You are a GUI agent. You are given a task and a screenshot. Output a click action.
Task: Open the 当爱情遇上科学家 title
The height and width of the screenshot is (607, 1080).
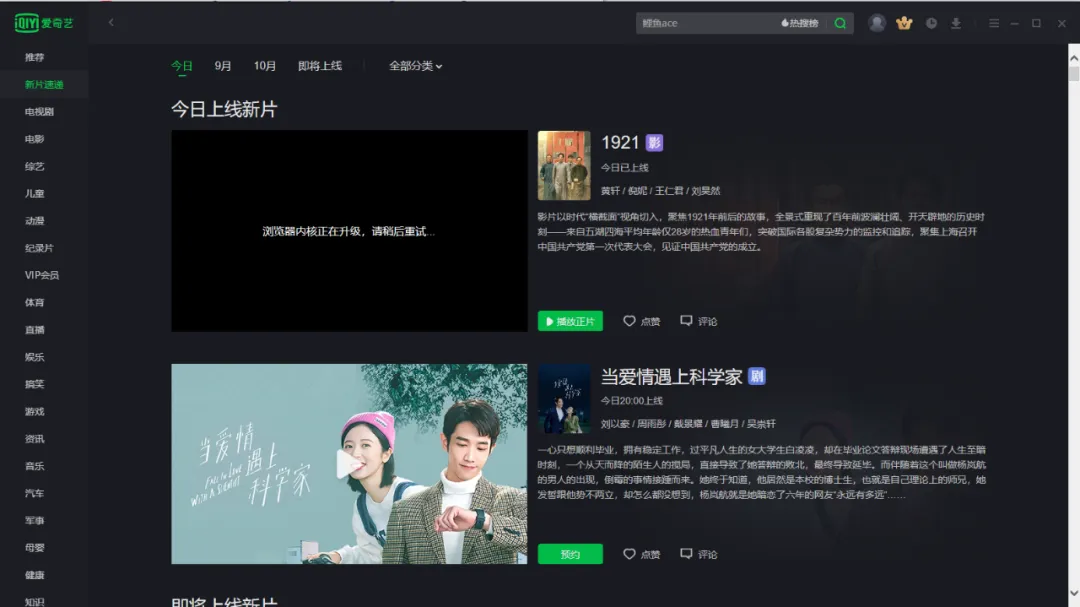tap(671, 376)
